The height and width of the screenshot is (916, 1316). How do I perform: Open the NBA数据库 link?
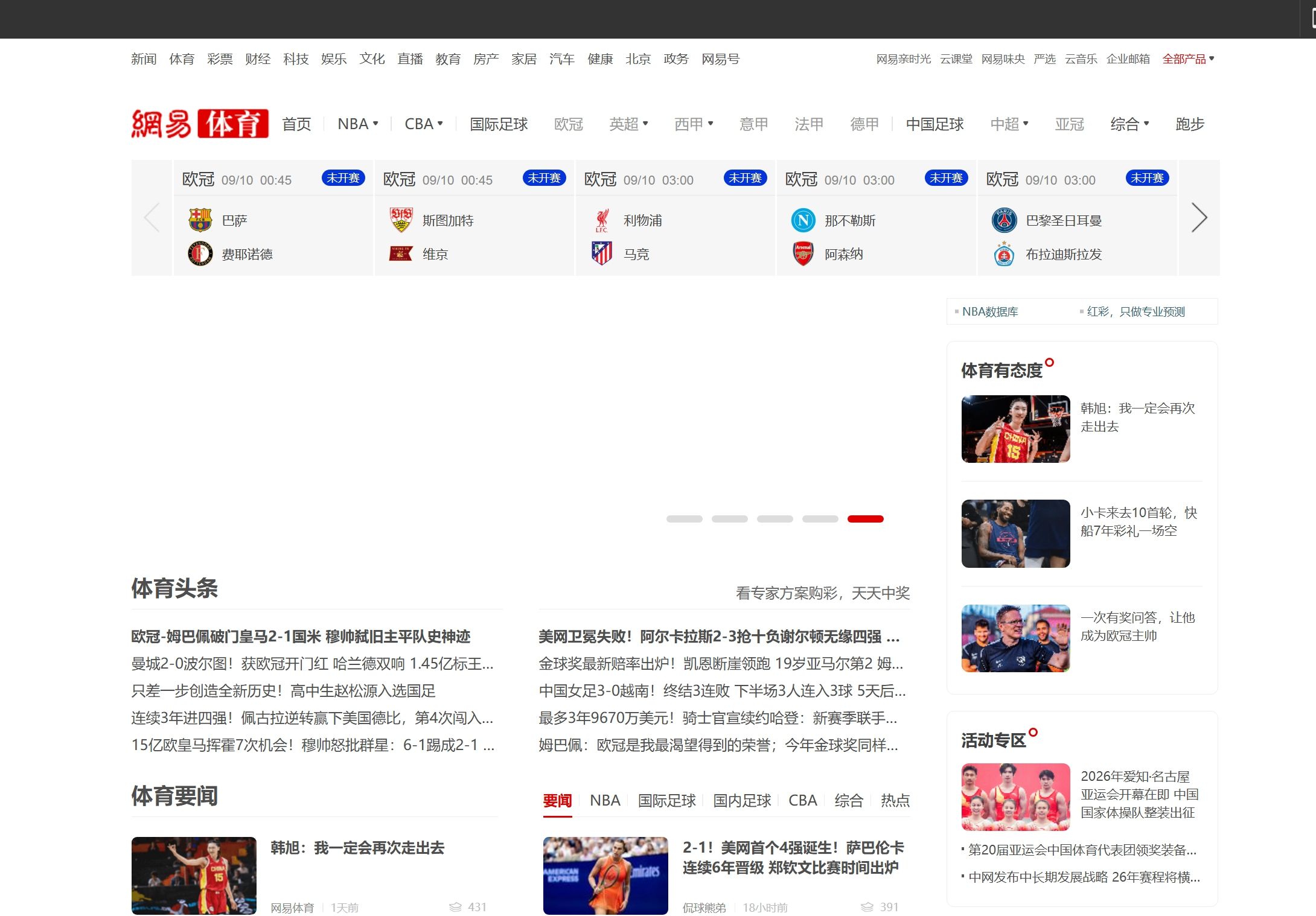coord(990,311)
